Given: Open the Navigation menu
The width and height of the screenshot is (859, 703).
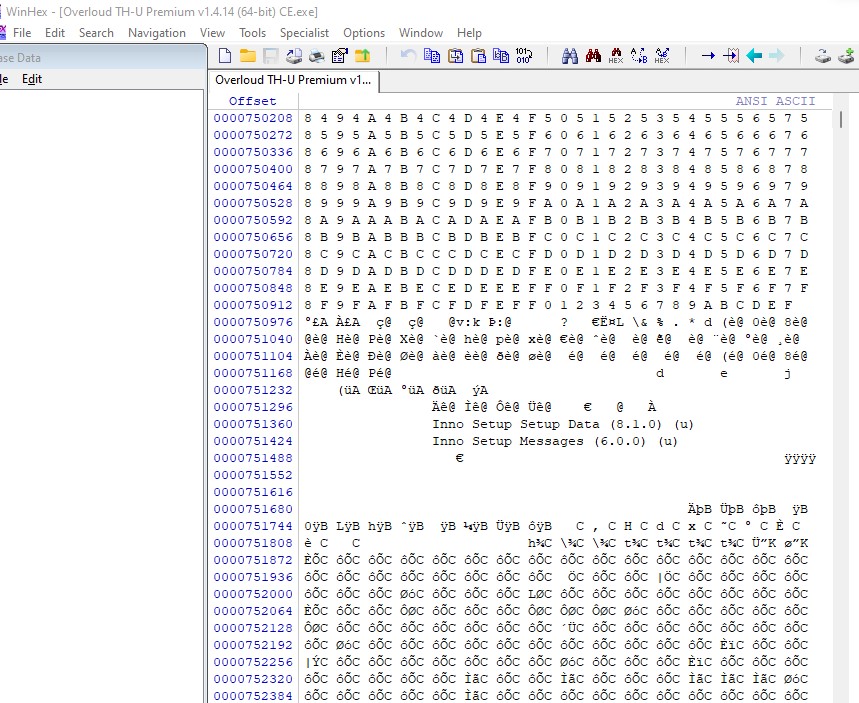Looking at the screenshot, I should click(157, 33).
